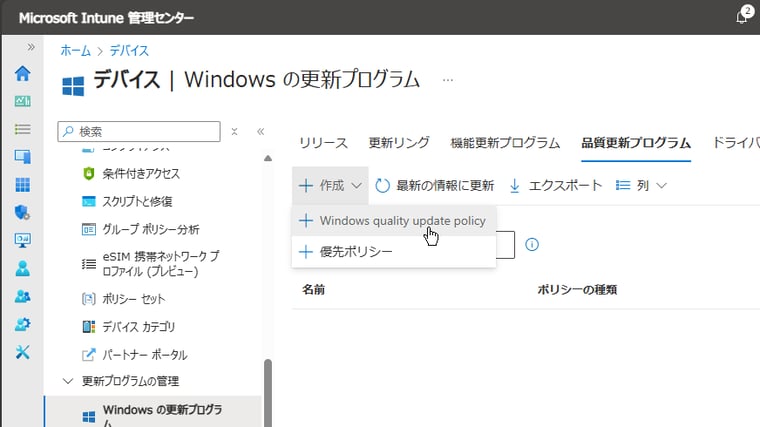Image resolution: width=760 pixels, height=427 pixels.
Task: Open Dashboard icon in left rail
Action: pos(22,101)
